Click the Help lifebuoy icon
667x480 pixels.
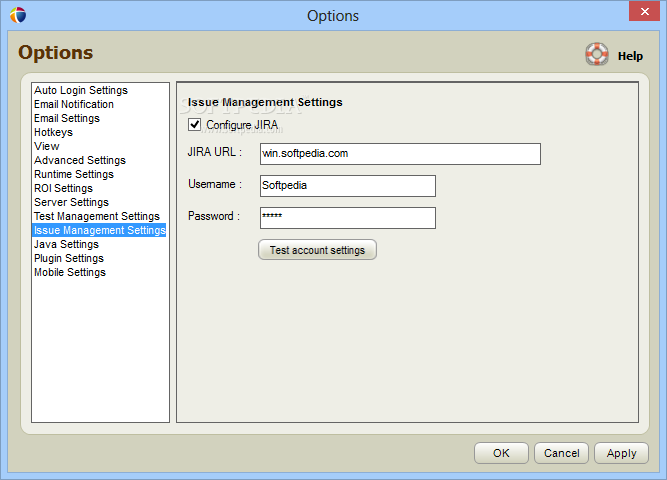point(597,54)
